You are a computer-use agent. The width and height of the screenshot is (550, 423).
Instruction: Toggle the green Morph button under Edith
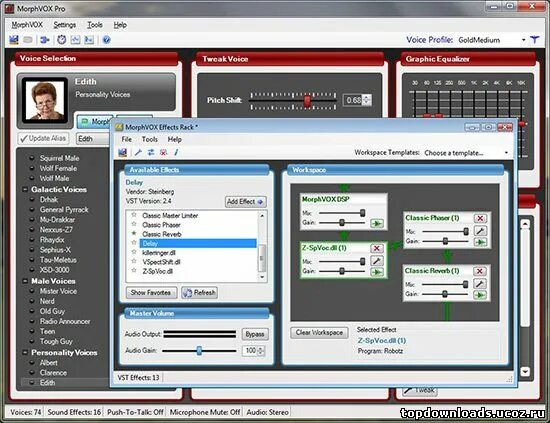94,122
